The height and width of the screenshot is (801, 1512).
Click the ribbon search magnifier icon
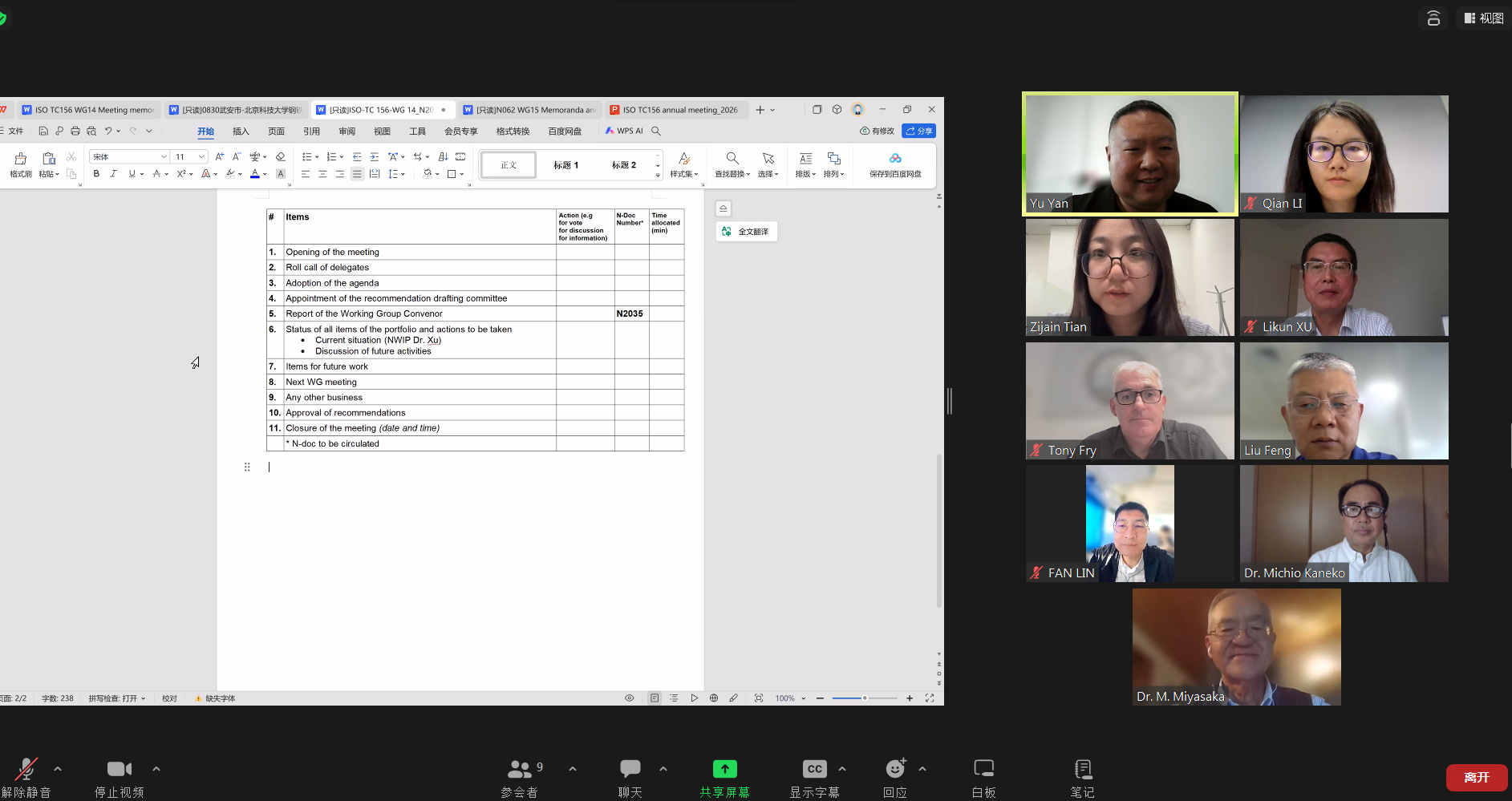(656, 131)
